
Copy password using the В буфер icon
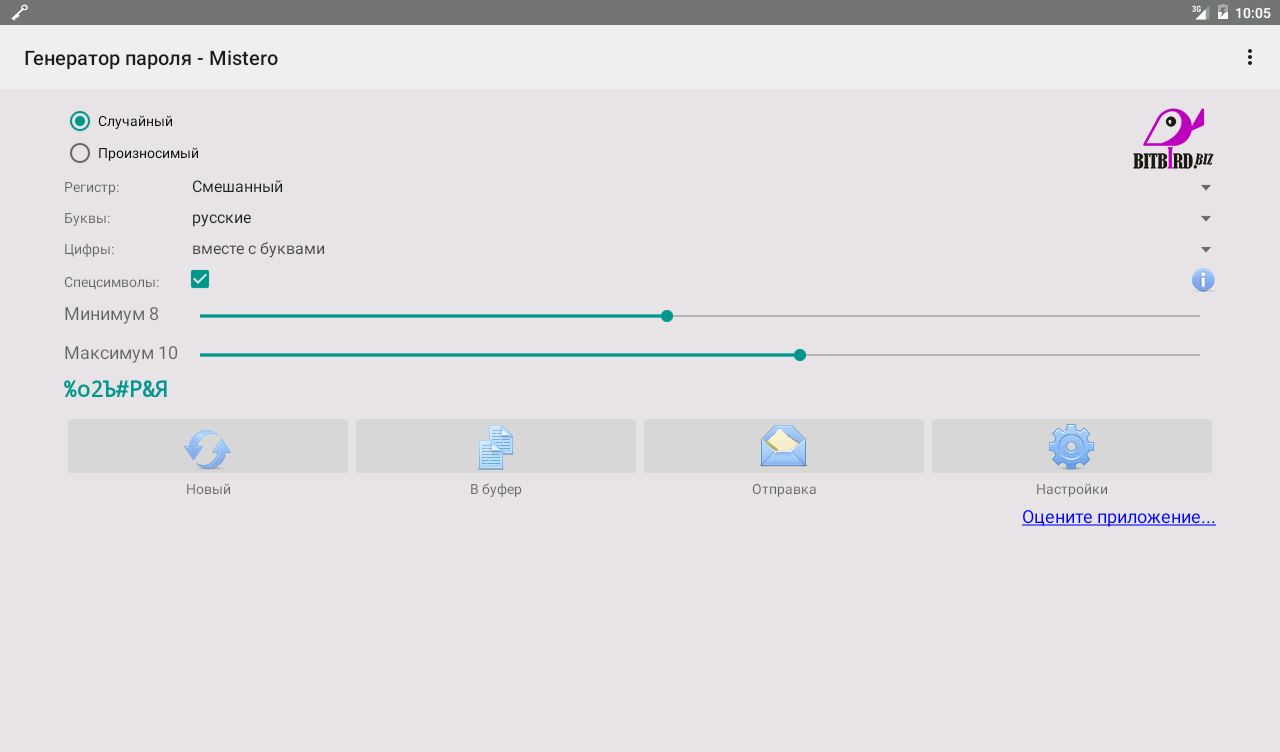pos(496,447)
